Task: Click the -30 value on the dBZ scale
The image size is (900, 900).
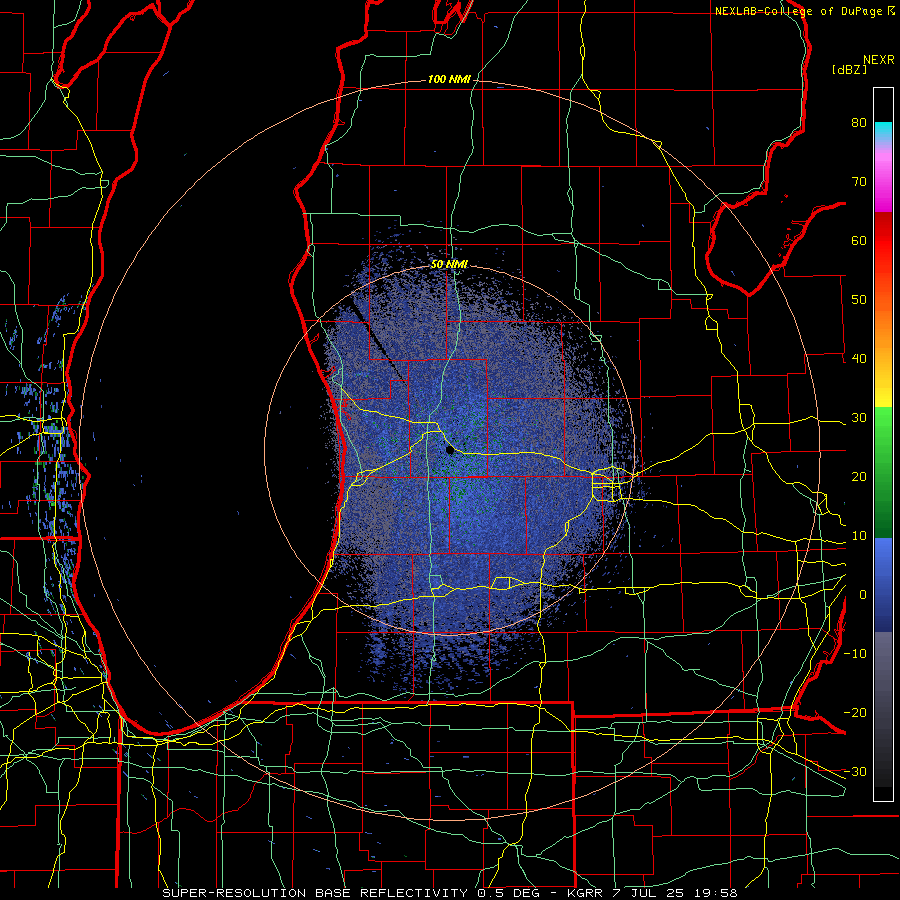Action: point(855,772)
